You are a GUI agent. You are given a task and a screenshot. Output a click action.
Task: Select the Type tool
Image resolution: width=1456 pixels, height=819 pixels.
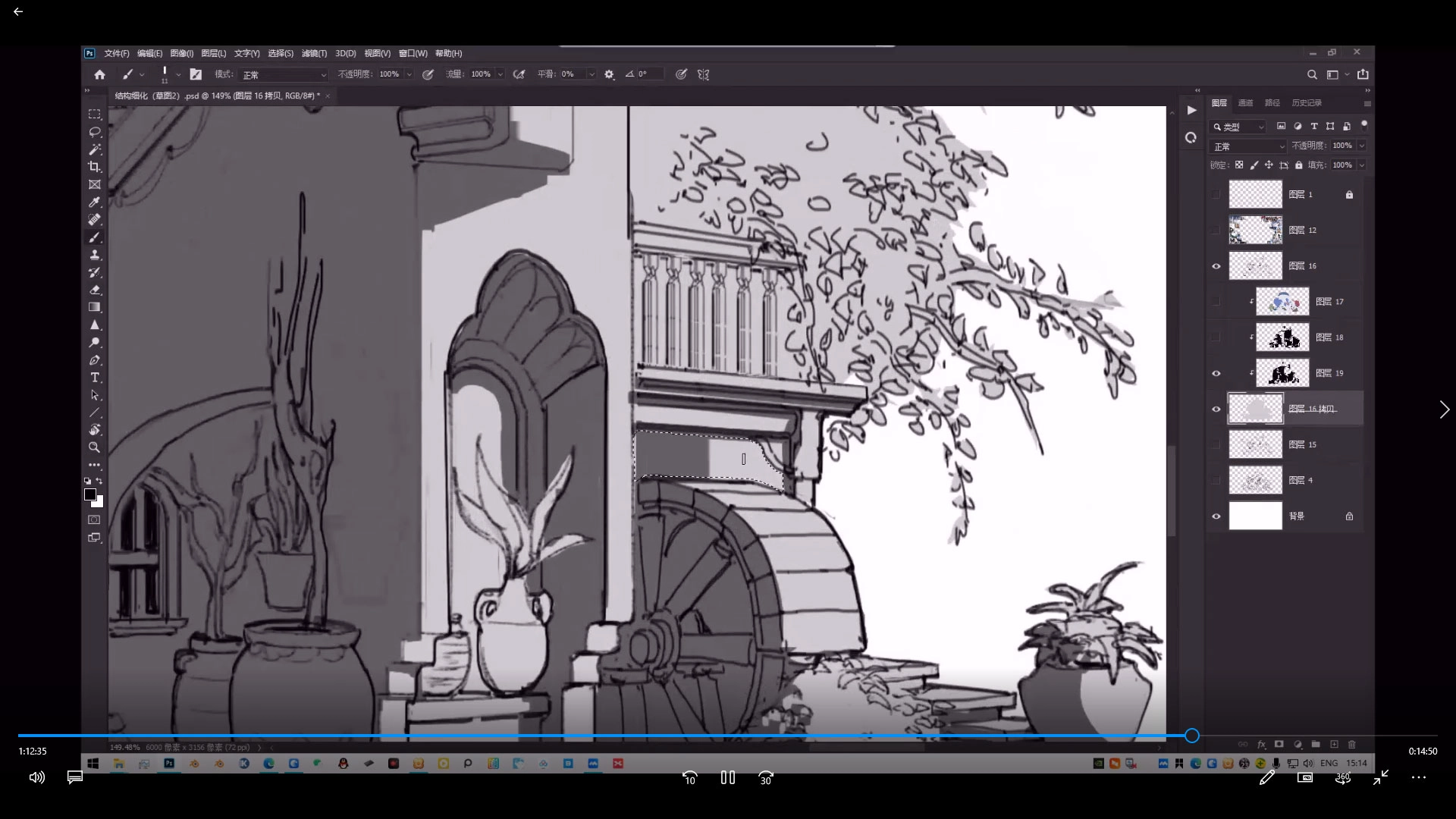(95, 378)
